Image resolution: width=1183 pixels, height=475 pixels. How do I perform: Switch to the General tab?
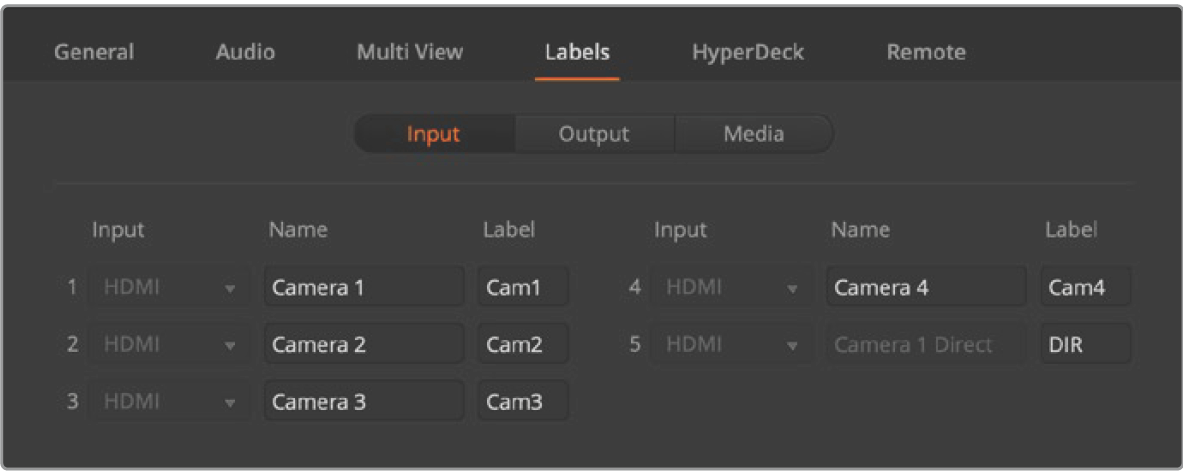coord(93,52)
